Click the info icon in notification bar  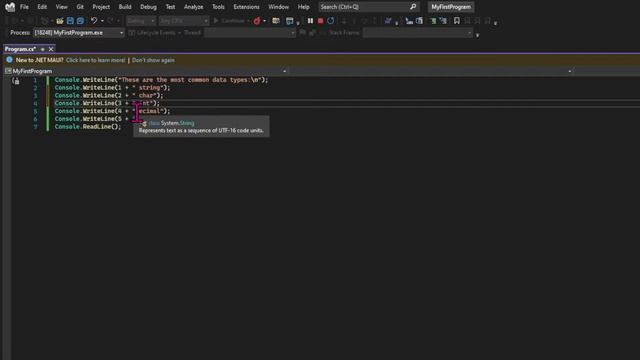[x=9, y=60]
